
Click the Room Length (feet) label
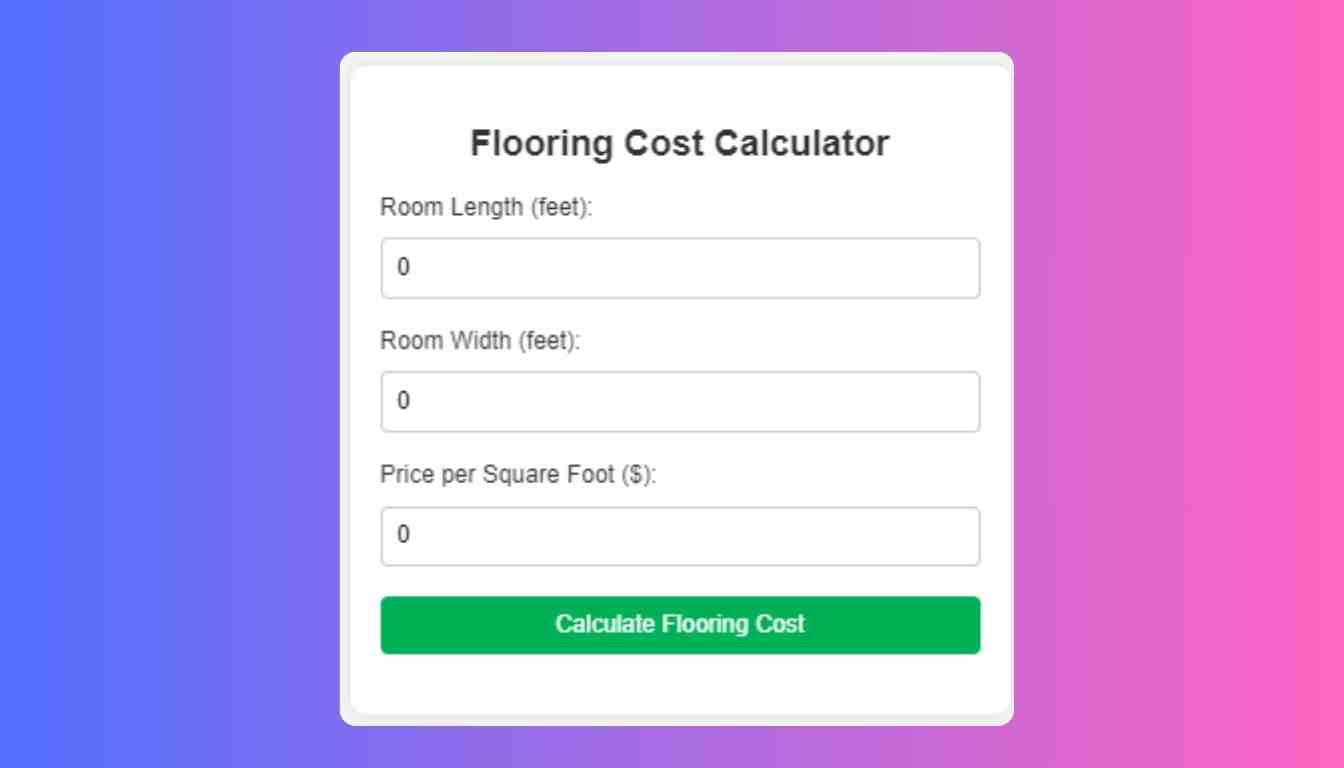(x=485, y=207)
